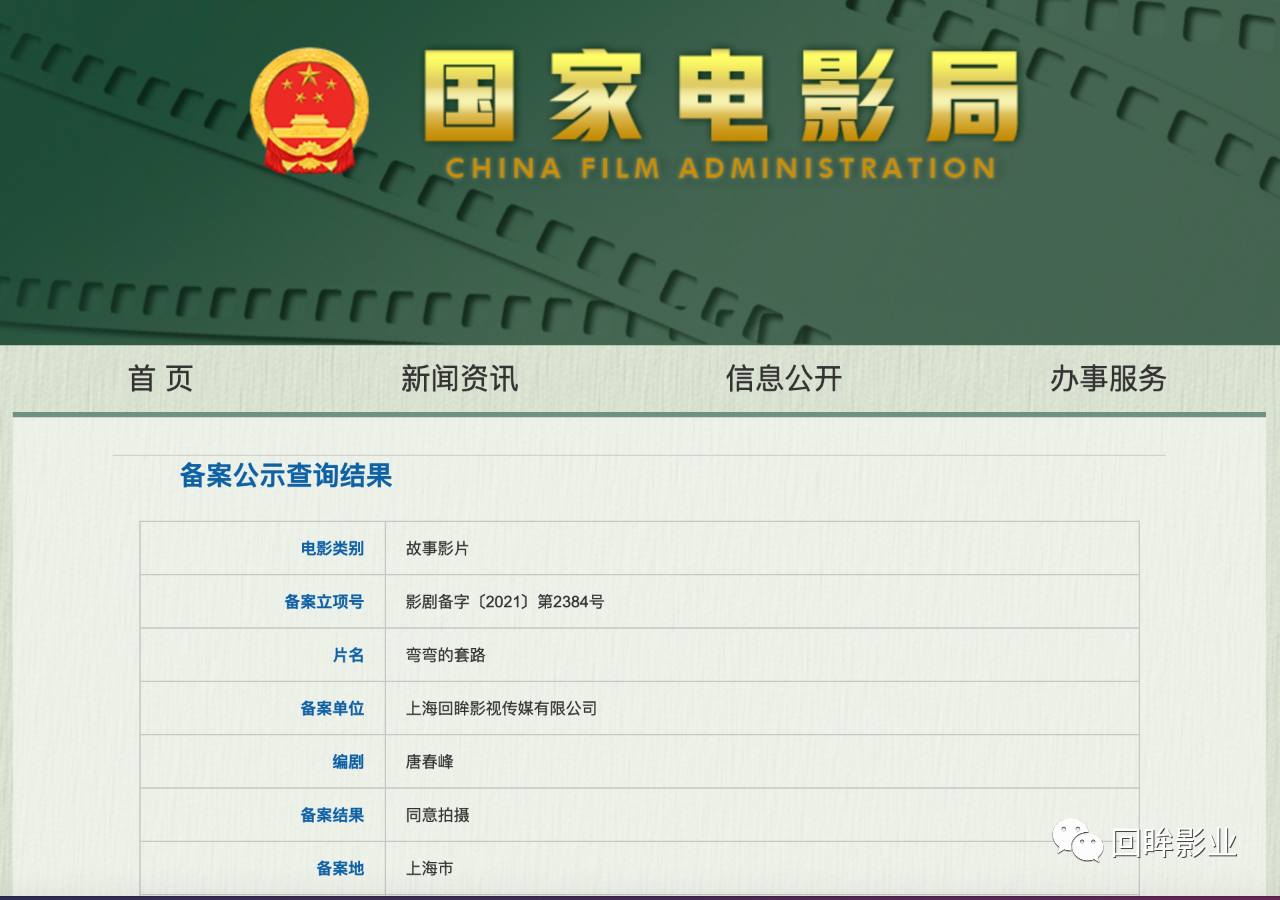1280x900 pixels.
Task: Select the 备案立项号 label cell
Action: tap(263, 601)
